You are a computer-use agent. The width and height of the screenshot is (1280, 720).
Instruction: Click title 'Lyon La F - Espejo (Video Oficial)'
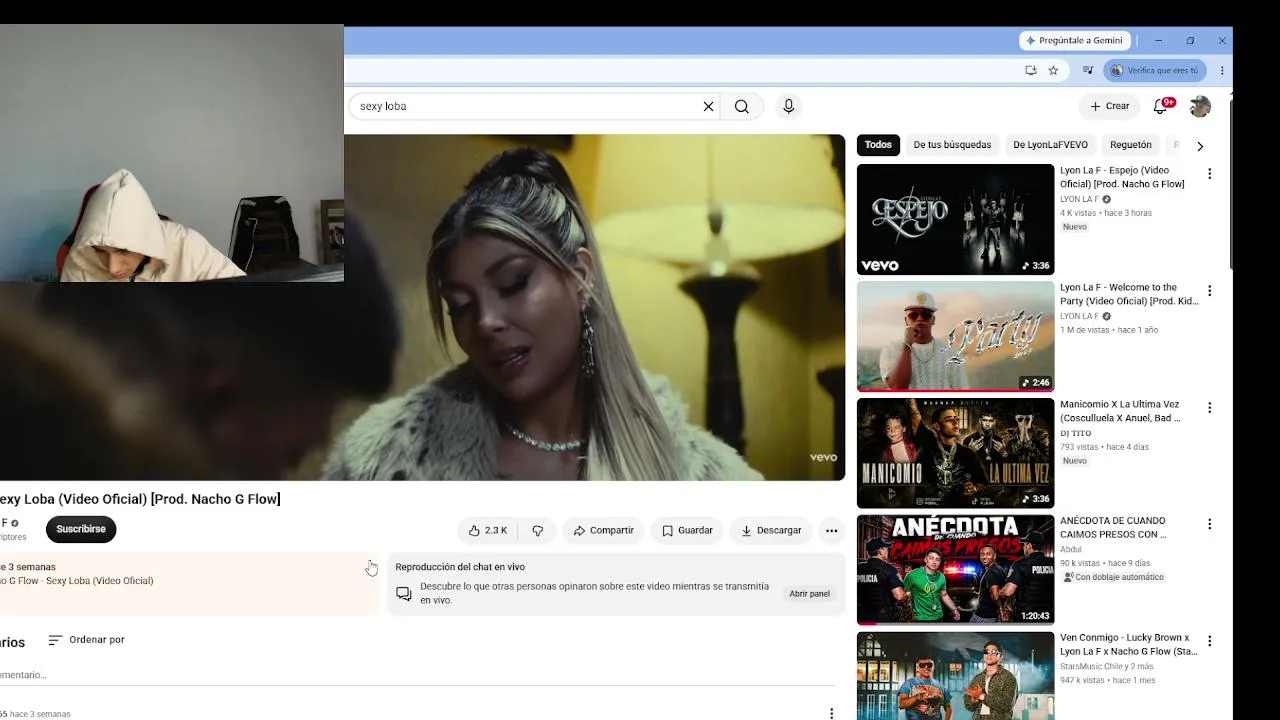(x=1122, y=177)
